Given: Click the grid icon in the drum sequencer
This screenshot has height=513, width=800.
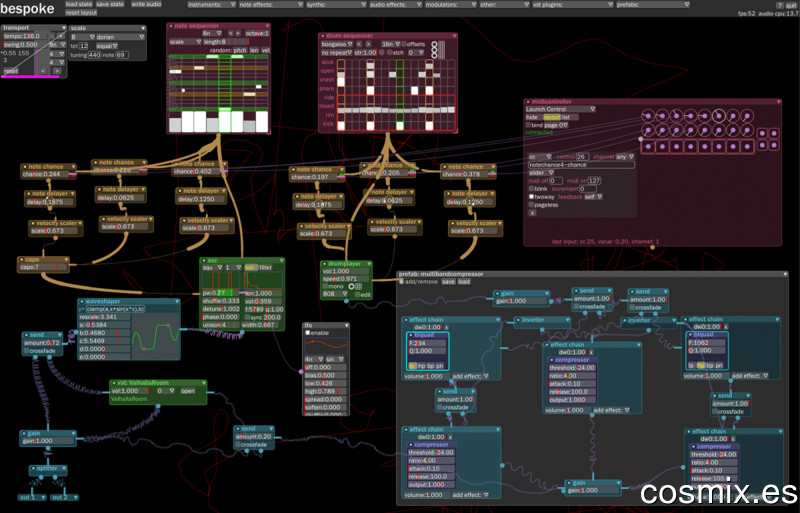Looking at the screenshot, I should (x=442, y=50).
